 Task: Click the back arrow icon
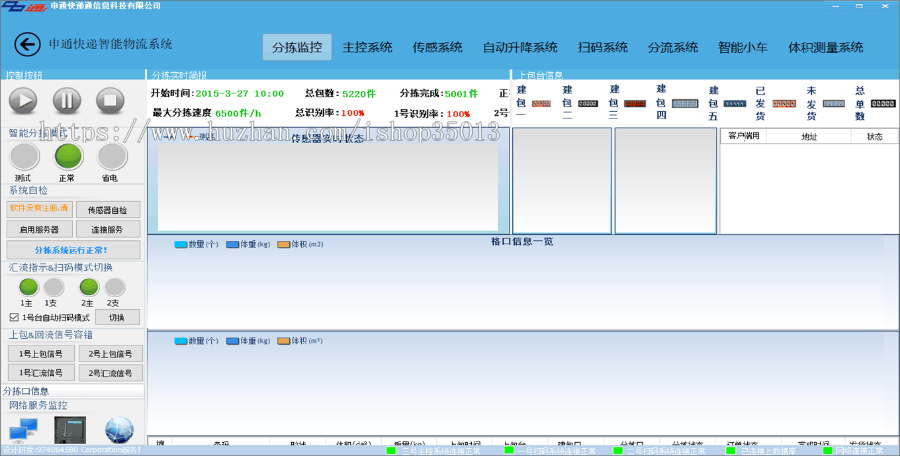click(27, 44)
